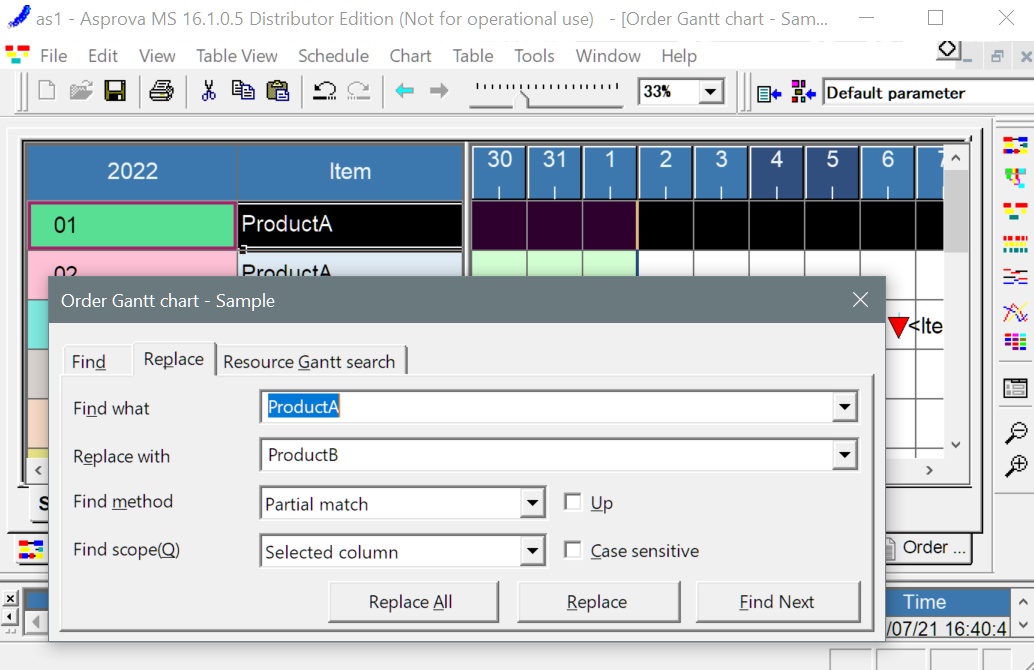
Task: Click the zoom in magnifier icon
Action: (1016, 466)
